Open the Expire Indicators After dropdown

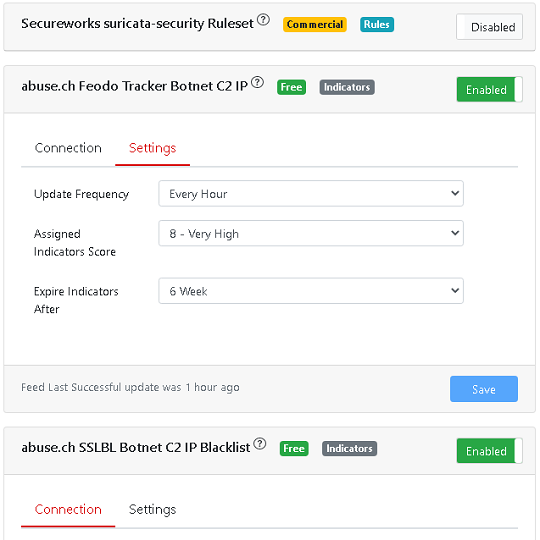tap(311, 291)
